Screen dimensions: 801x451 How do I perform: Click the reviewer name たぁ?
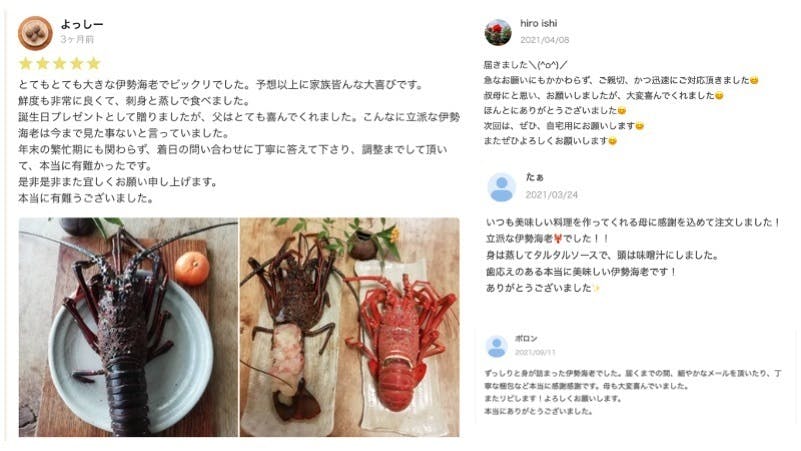(x=535, y=177)
